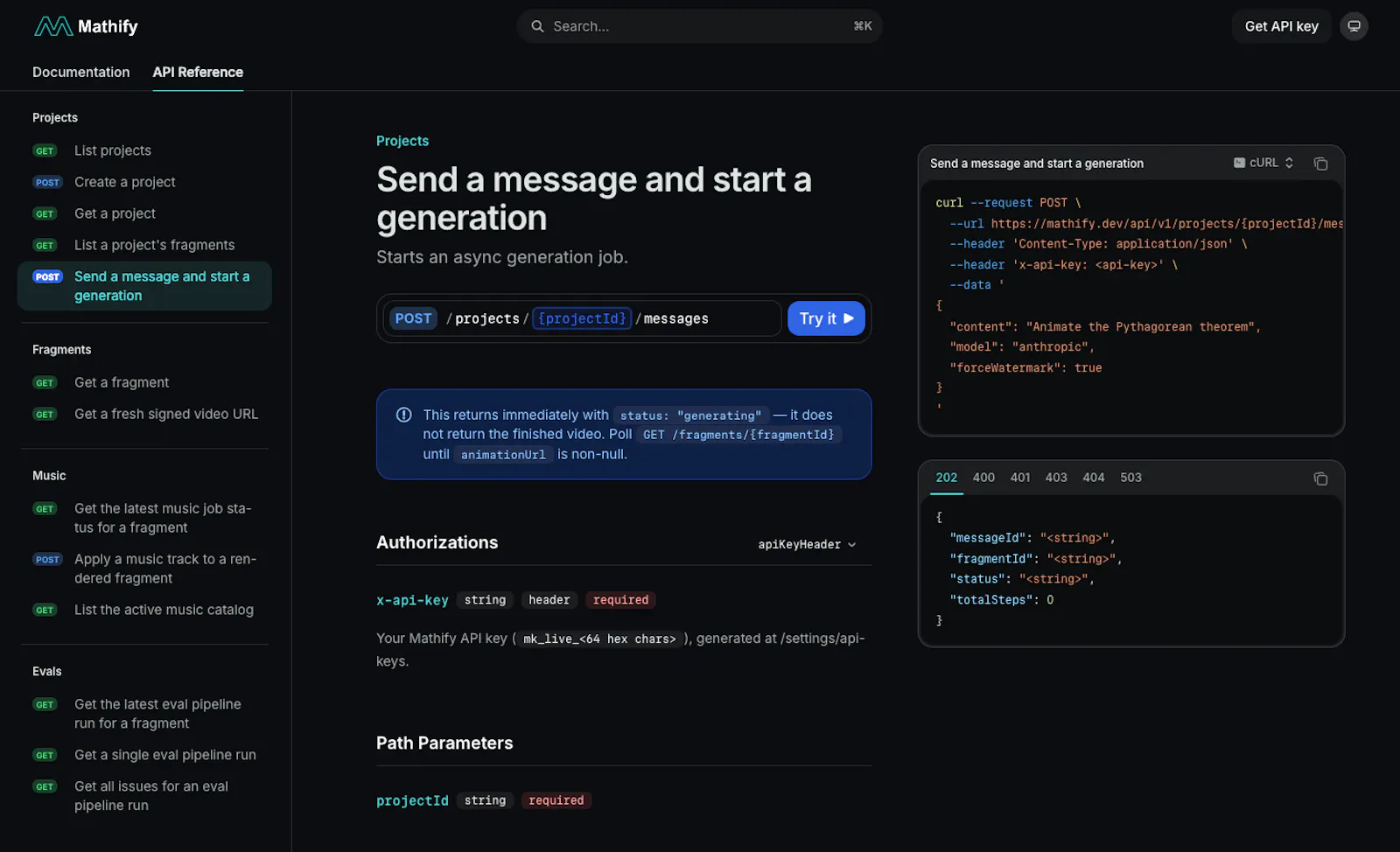Click the Authorizations heading
1400x852 pixels.
point(437,542)
